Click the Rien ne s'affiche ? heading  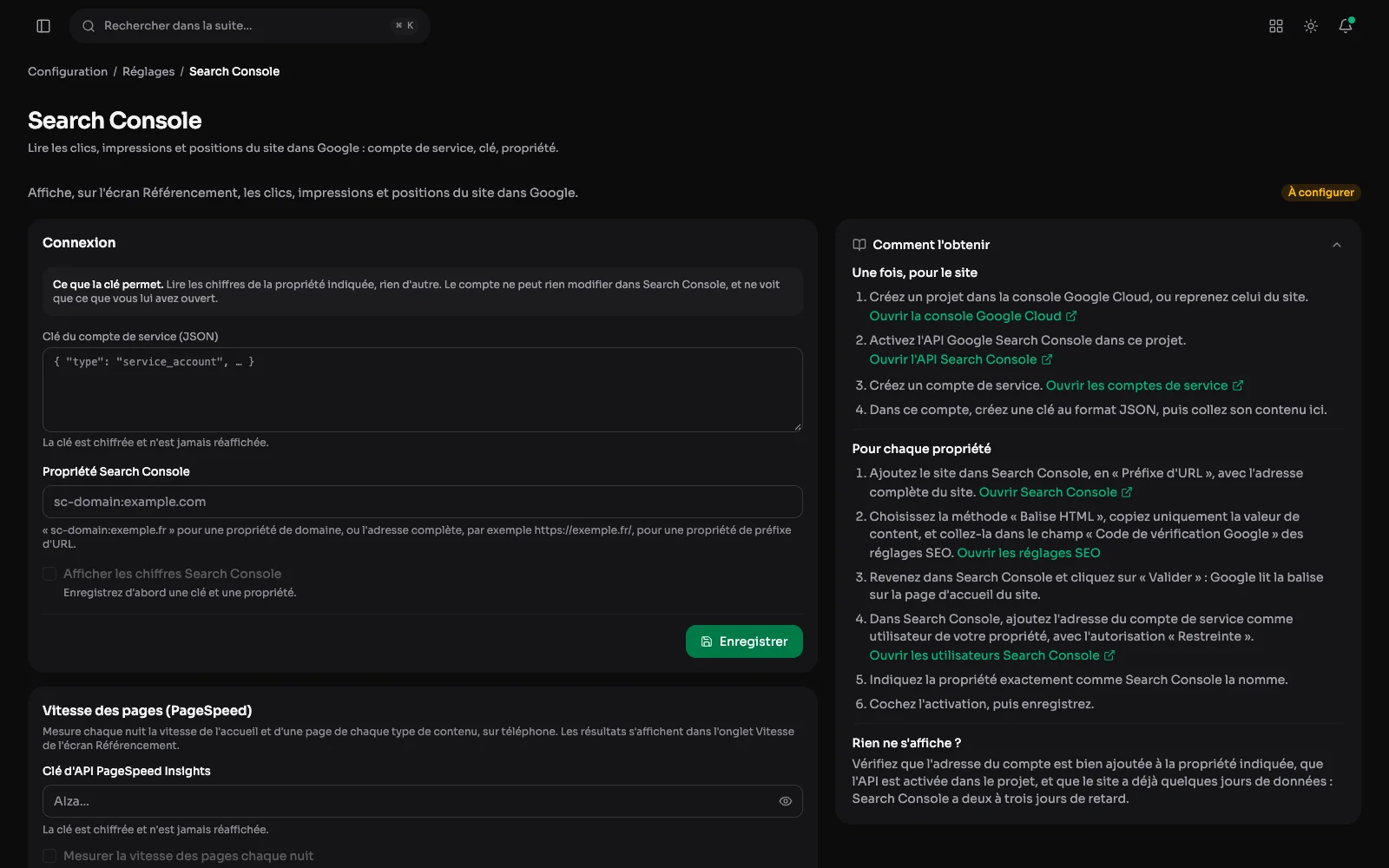click(906, 743)
